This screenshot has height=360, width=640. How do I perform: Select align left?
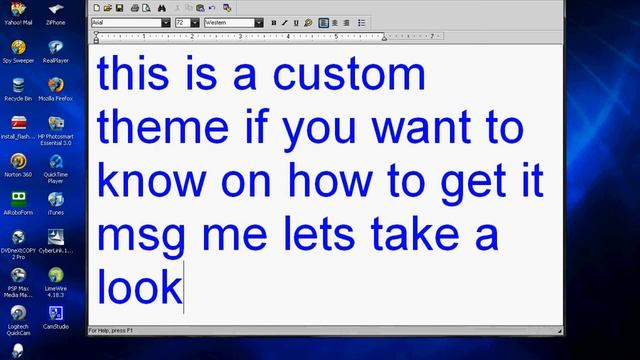click(x=323, y=23)
